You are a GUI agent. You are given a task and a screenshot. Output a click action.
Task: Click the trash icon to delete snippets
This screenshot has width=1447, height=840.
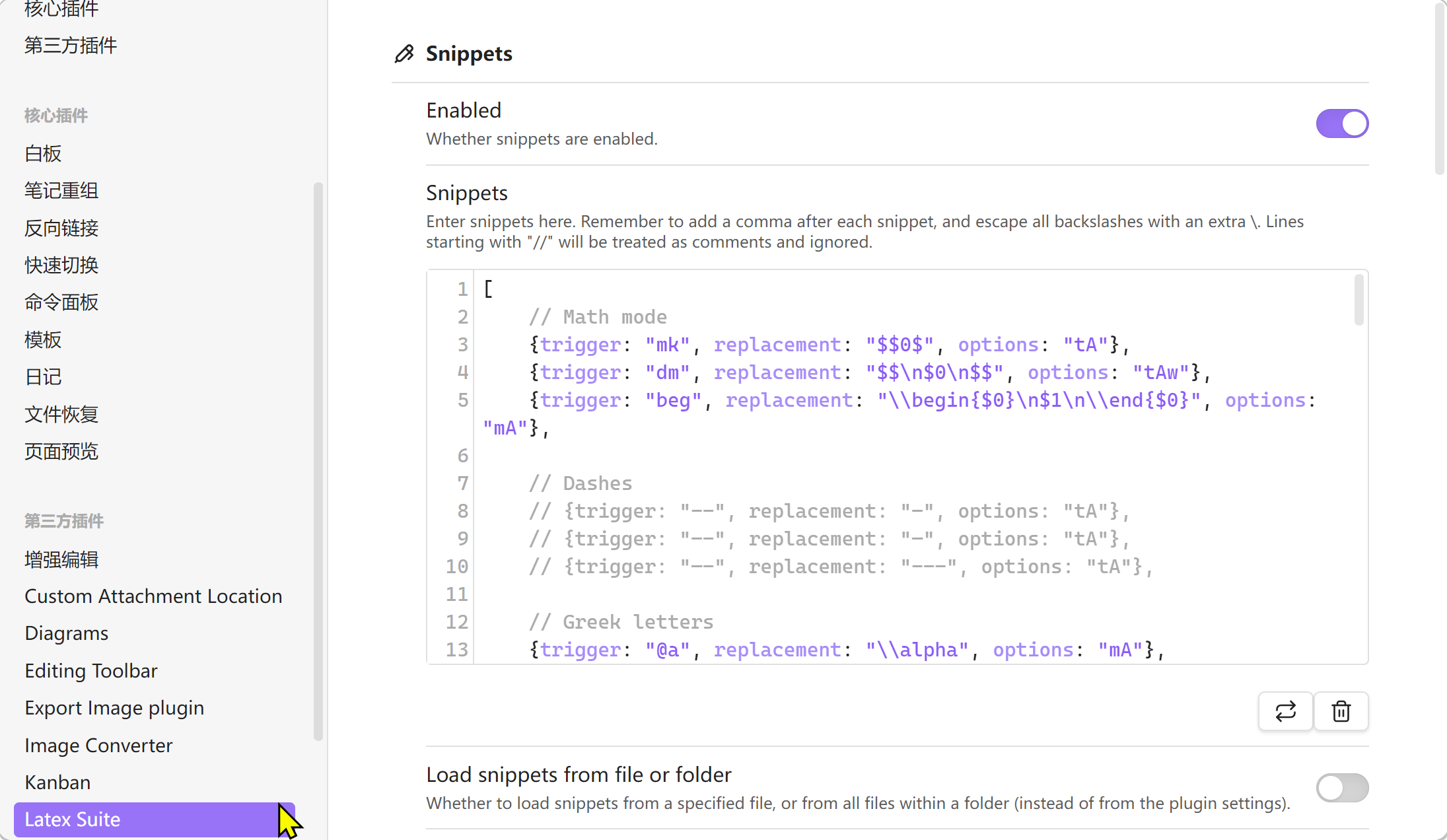pos(1341,711)
